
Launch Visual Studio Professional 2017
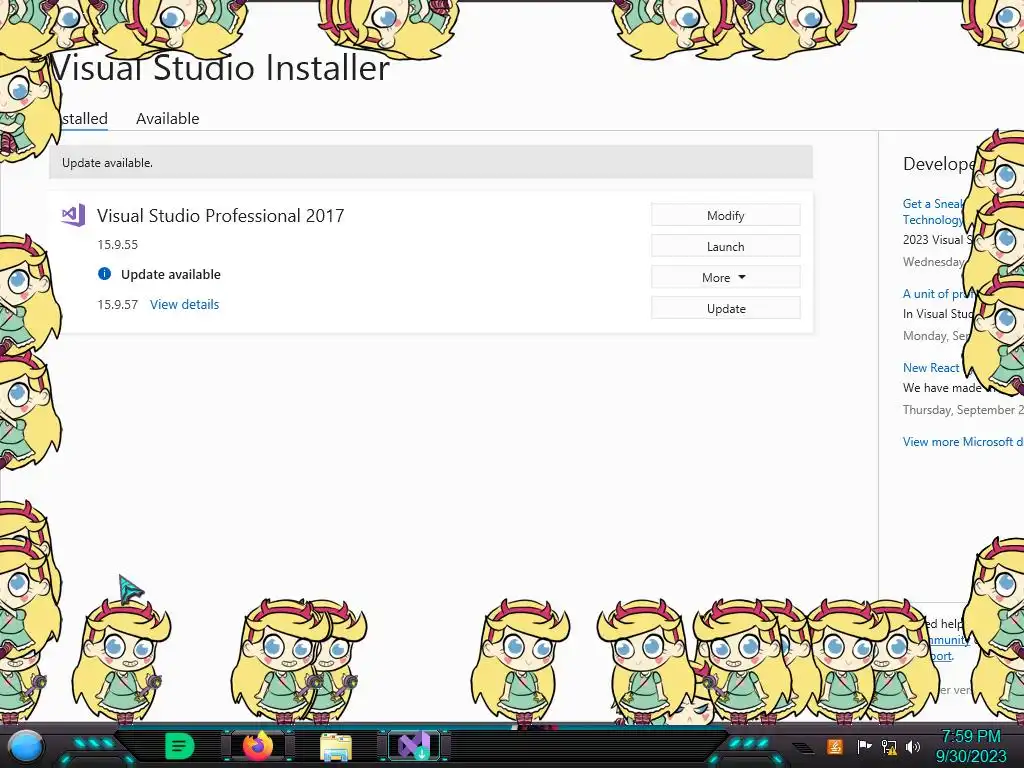coord(726,246)
